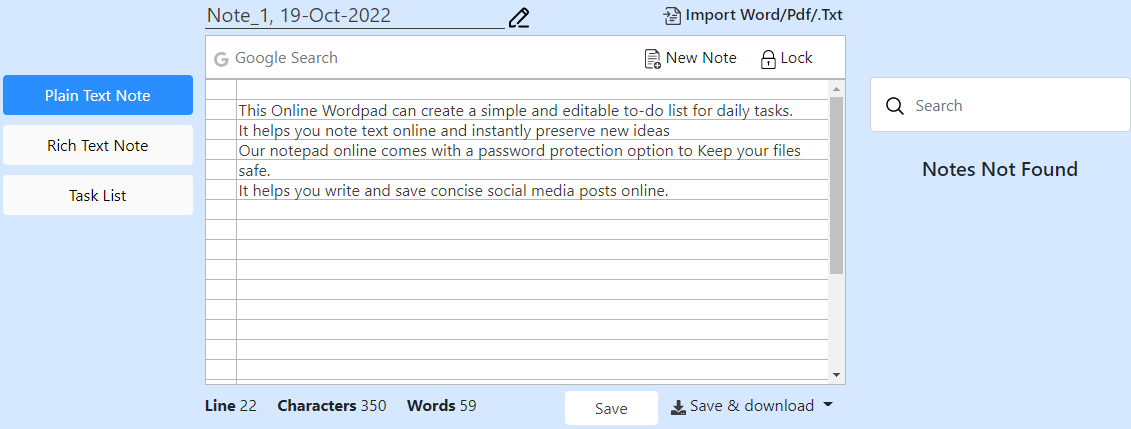This screenshot has width=1131, height=429.
Task: Click the 'Words 59' counter
Action: [441, 406]
